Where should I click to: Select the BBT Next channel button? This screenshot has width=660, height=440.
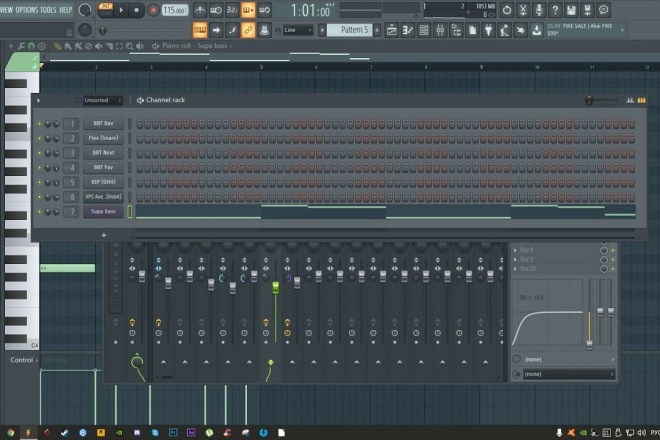[x=103, y=153]
